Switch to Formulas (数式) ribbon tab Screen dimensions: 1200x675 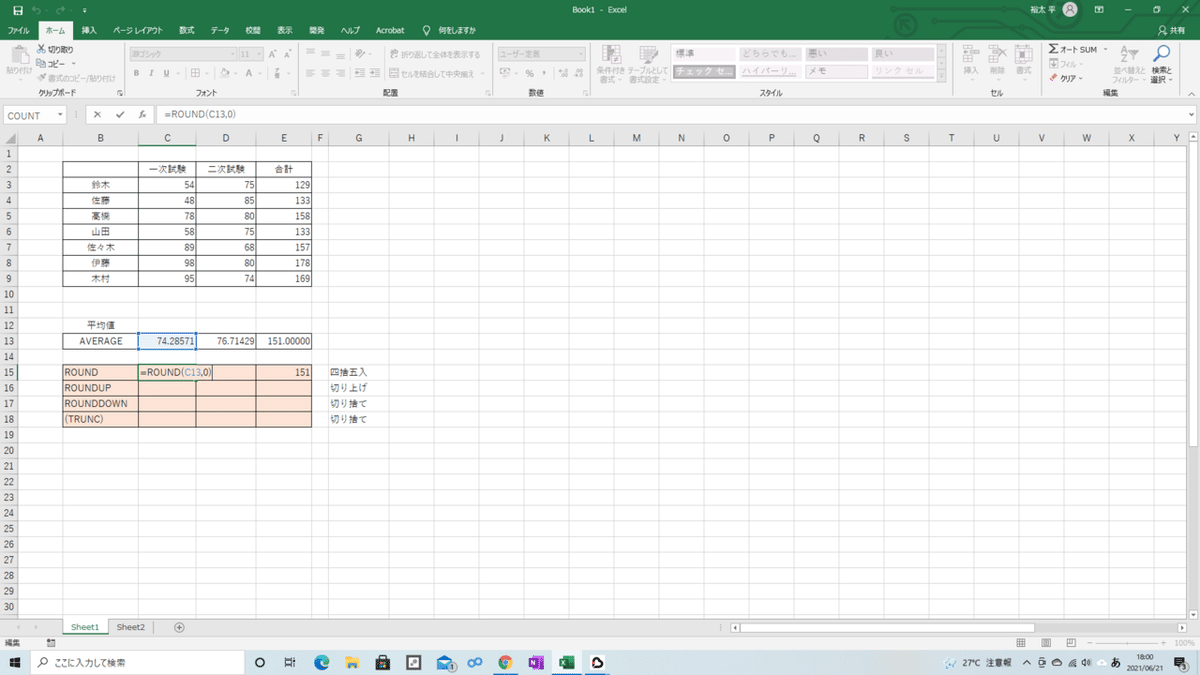[x=187, y=30]
